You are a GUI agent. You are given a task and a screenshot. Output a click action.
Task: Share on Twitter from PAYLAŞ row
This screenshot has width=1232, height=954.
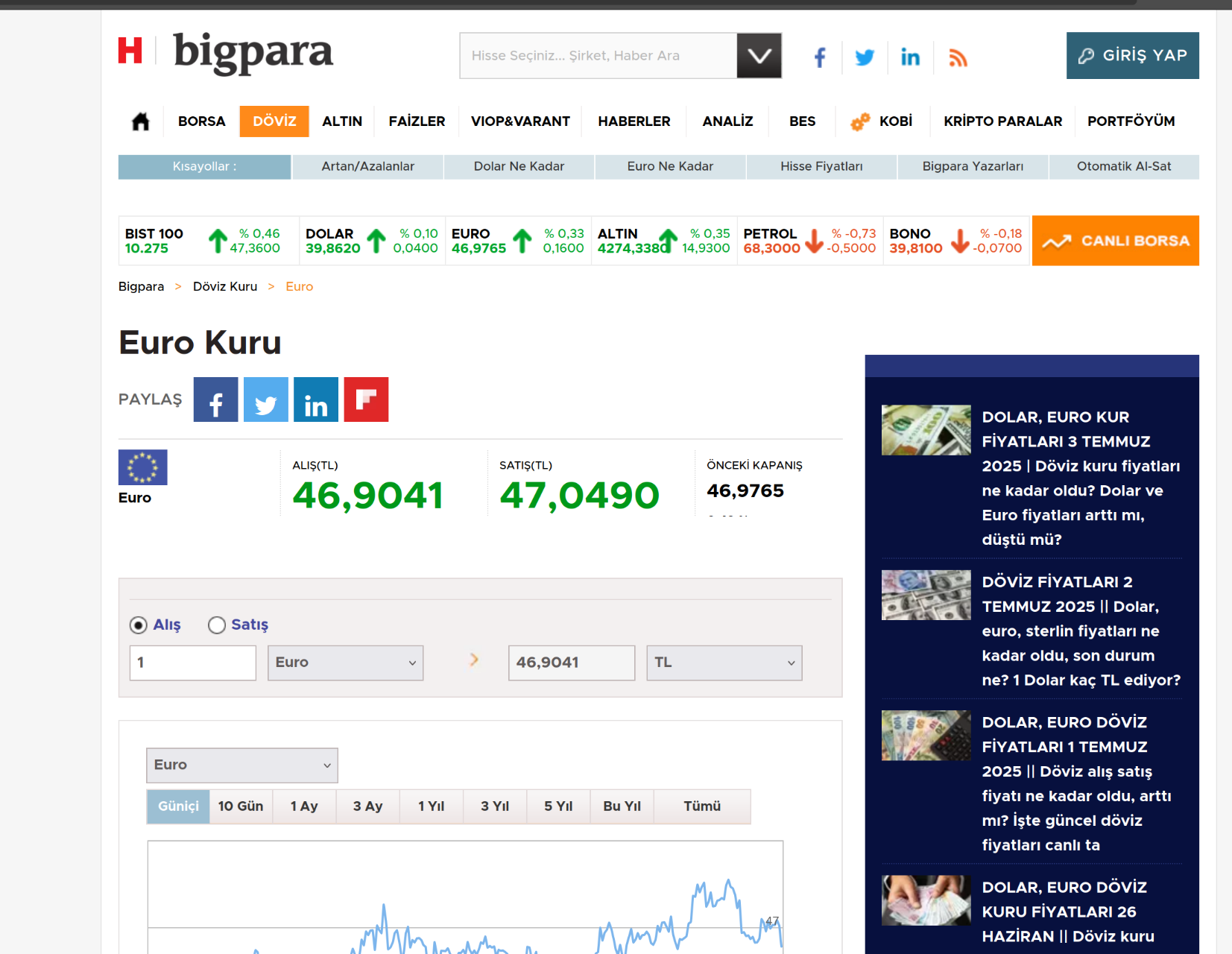[x=266, y=399]
